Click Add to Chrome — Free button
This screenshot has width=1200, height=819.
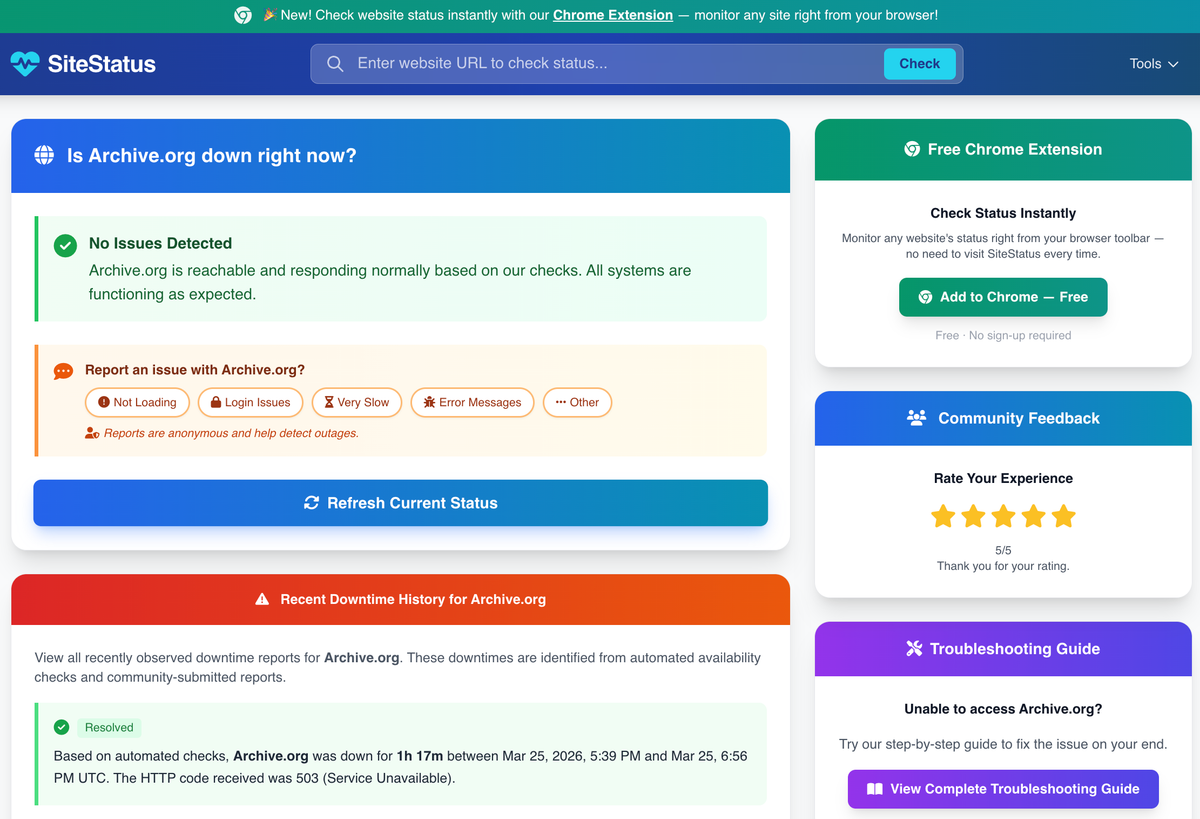[1003, 297]
